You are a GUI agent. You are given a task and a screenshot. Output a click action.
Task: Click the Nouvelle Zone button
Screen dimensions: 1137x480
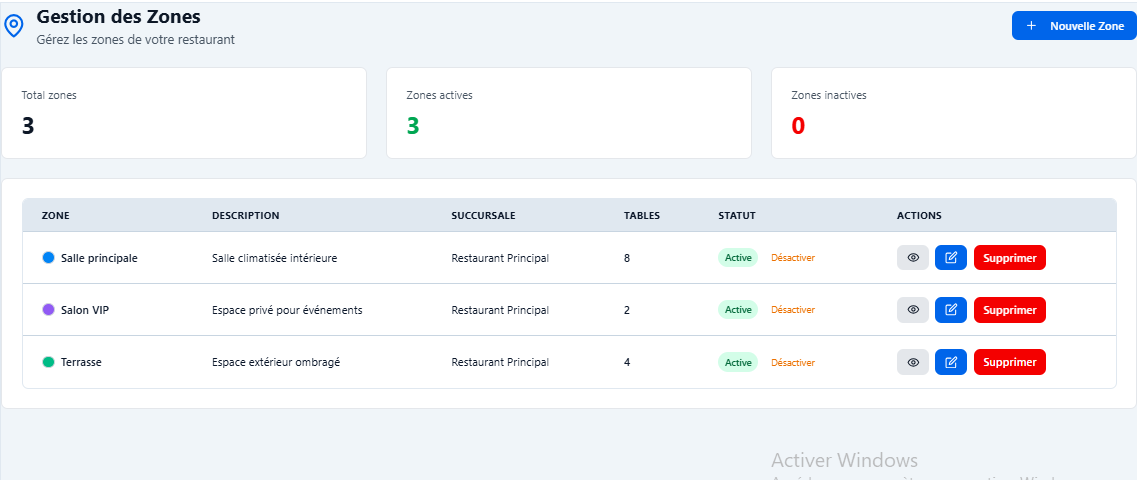(x=1073, y=26)
